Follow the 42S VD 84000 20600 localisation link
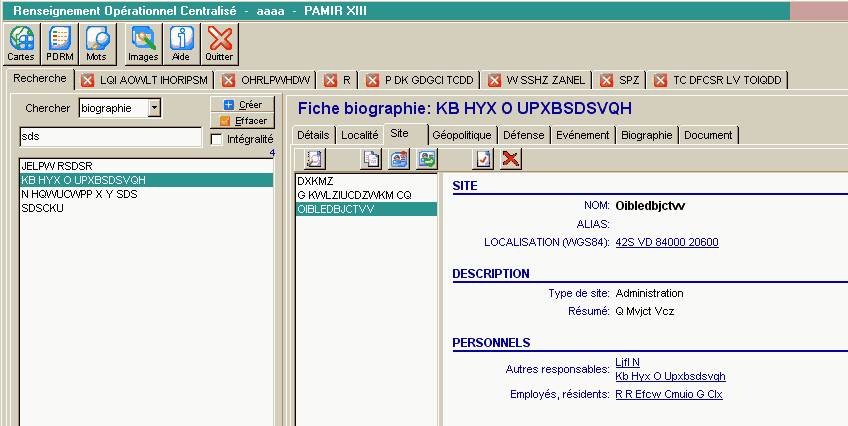This screenshot has height=426, width=848. (x=667, y=242)
